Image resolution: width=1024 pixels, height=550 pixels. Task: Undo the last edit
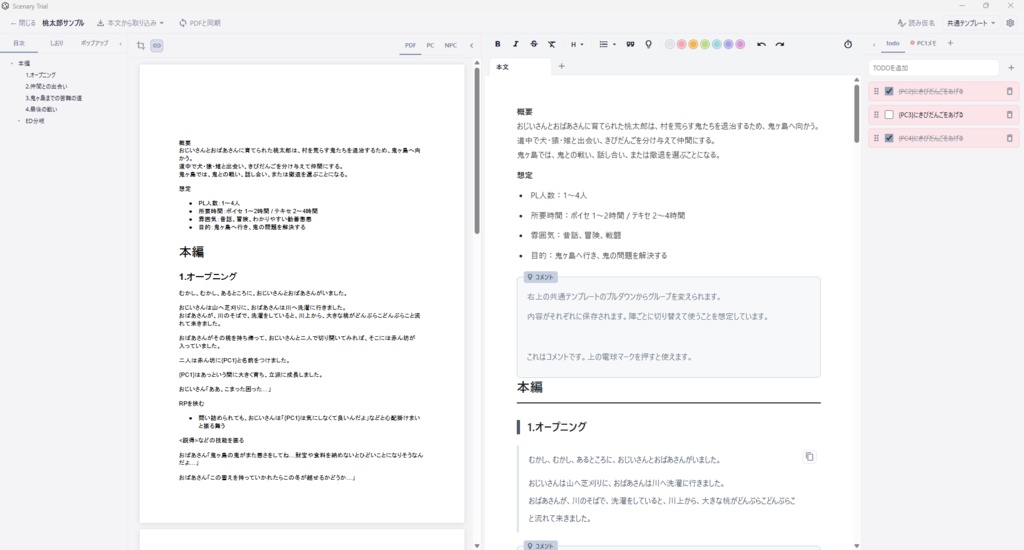[761, 44]
